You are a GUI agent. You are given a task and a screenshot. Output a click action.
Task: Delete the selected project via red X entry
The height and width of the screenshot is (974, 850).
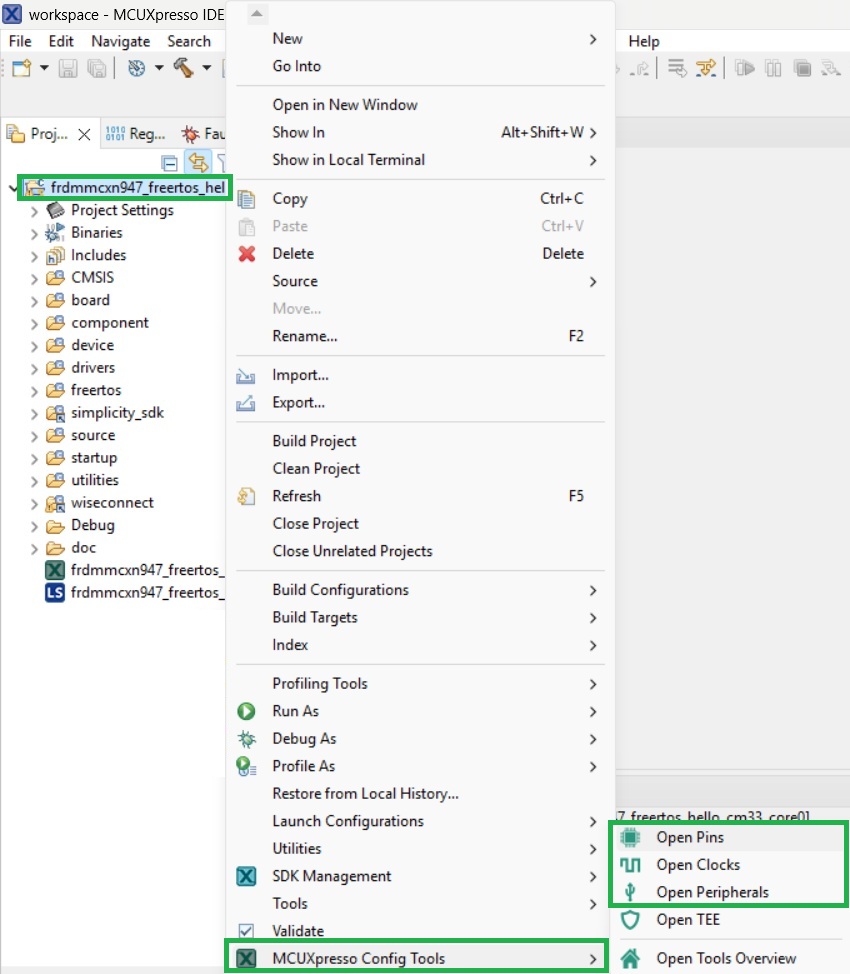[294, 253]
